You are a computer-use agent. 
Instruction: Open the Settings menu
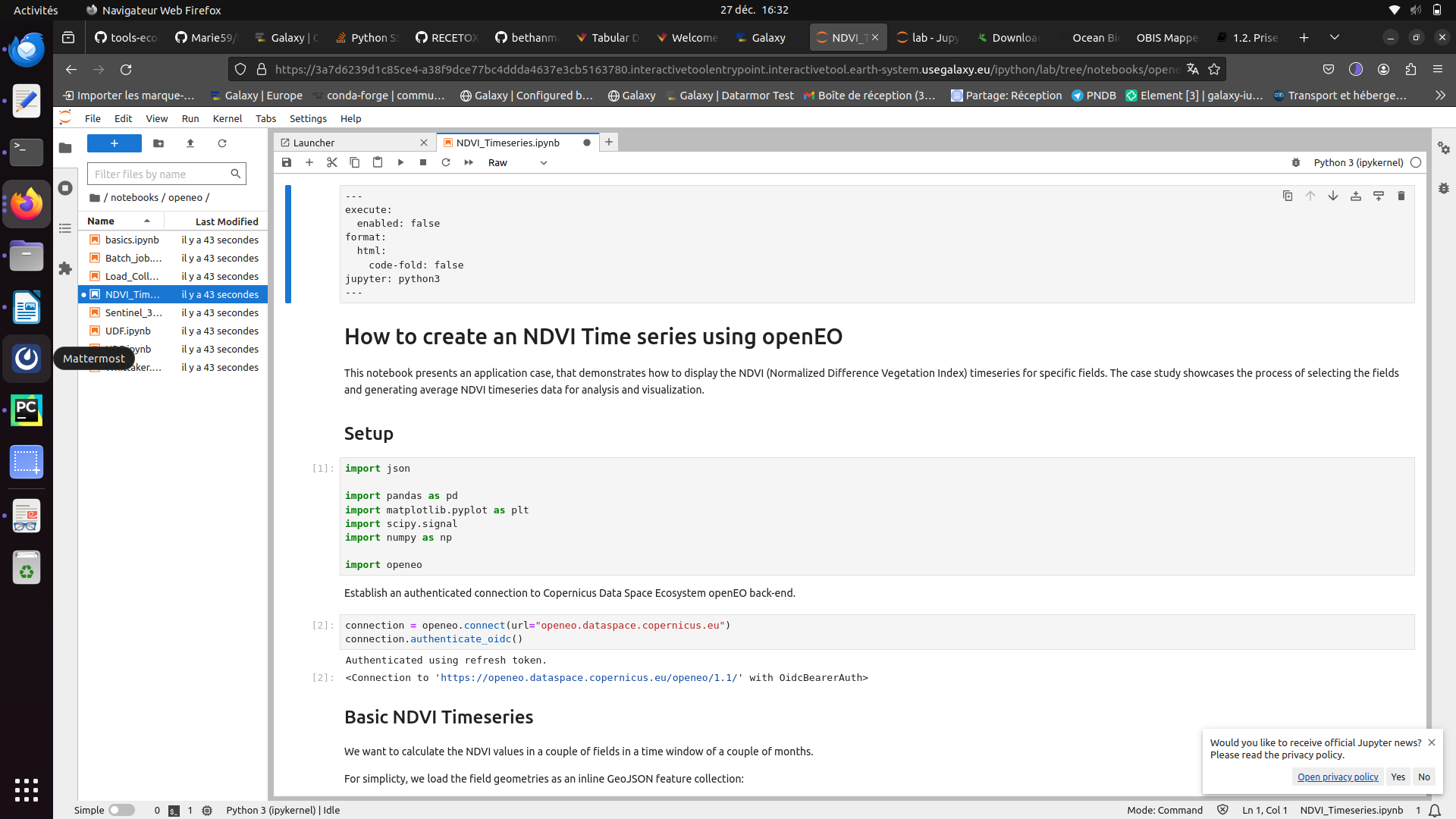point(308,118)
